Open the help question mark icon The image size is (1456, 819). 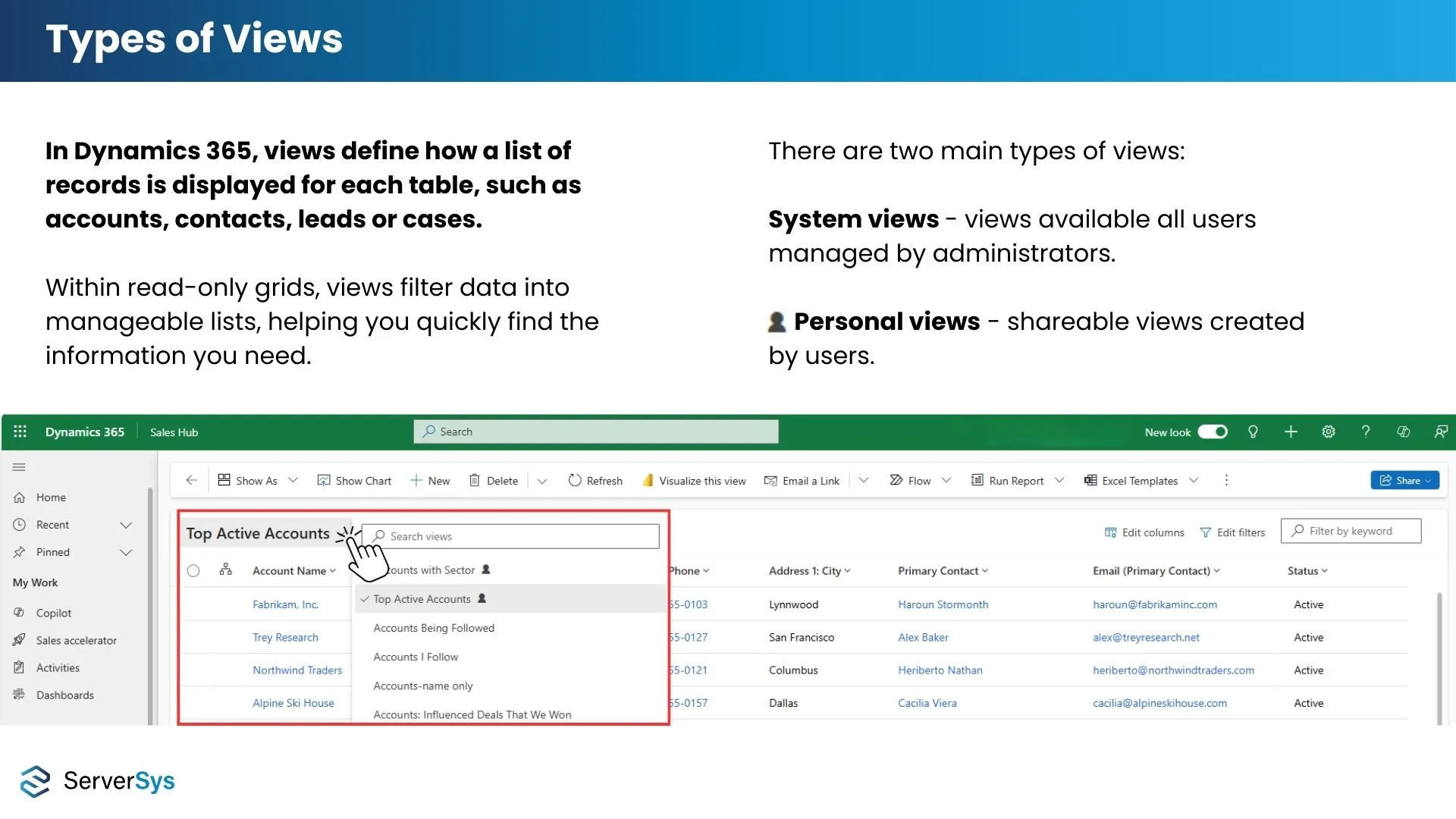pos(1366,431)
